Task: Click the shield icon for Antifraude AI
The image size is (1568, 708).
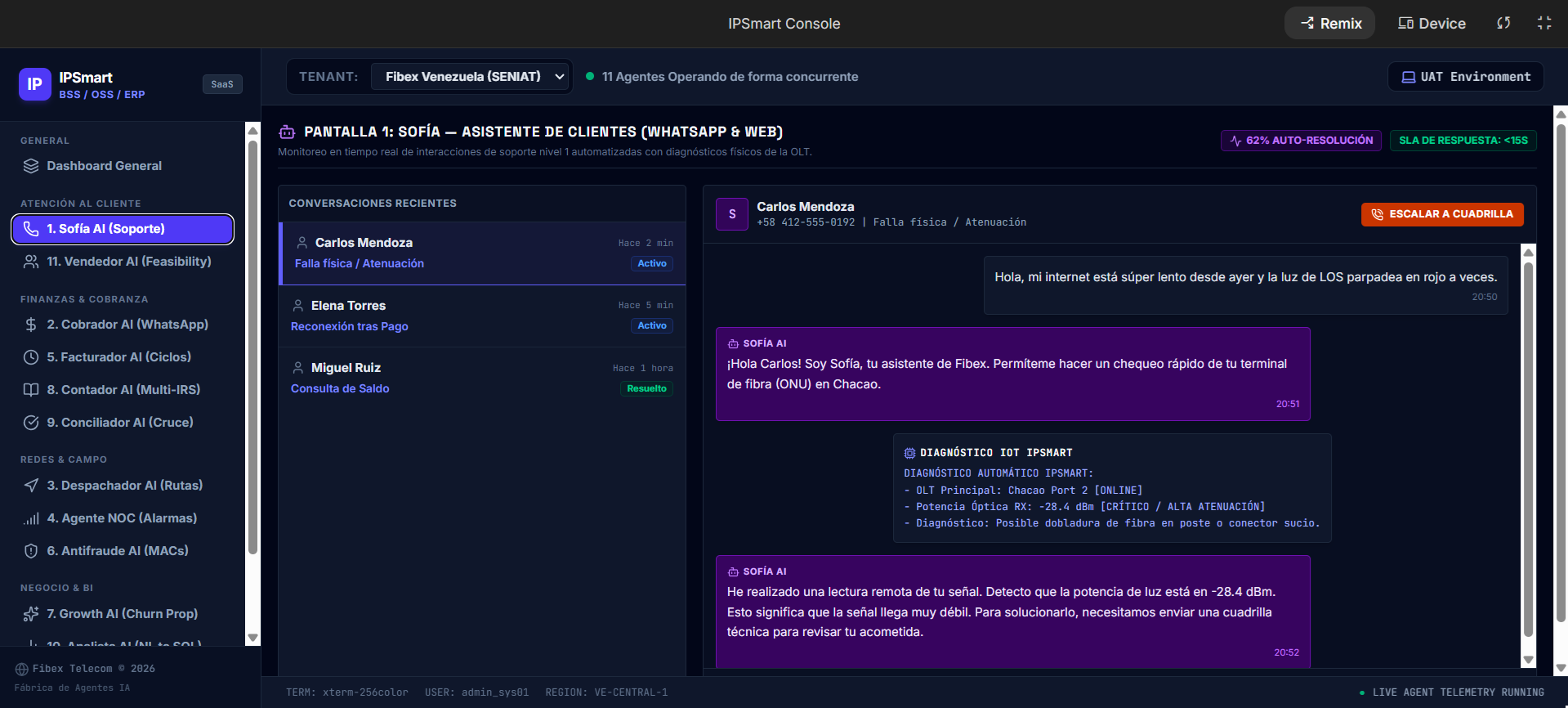Action: coord(31,551)
